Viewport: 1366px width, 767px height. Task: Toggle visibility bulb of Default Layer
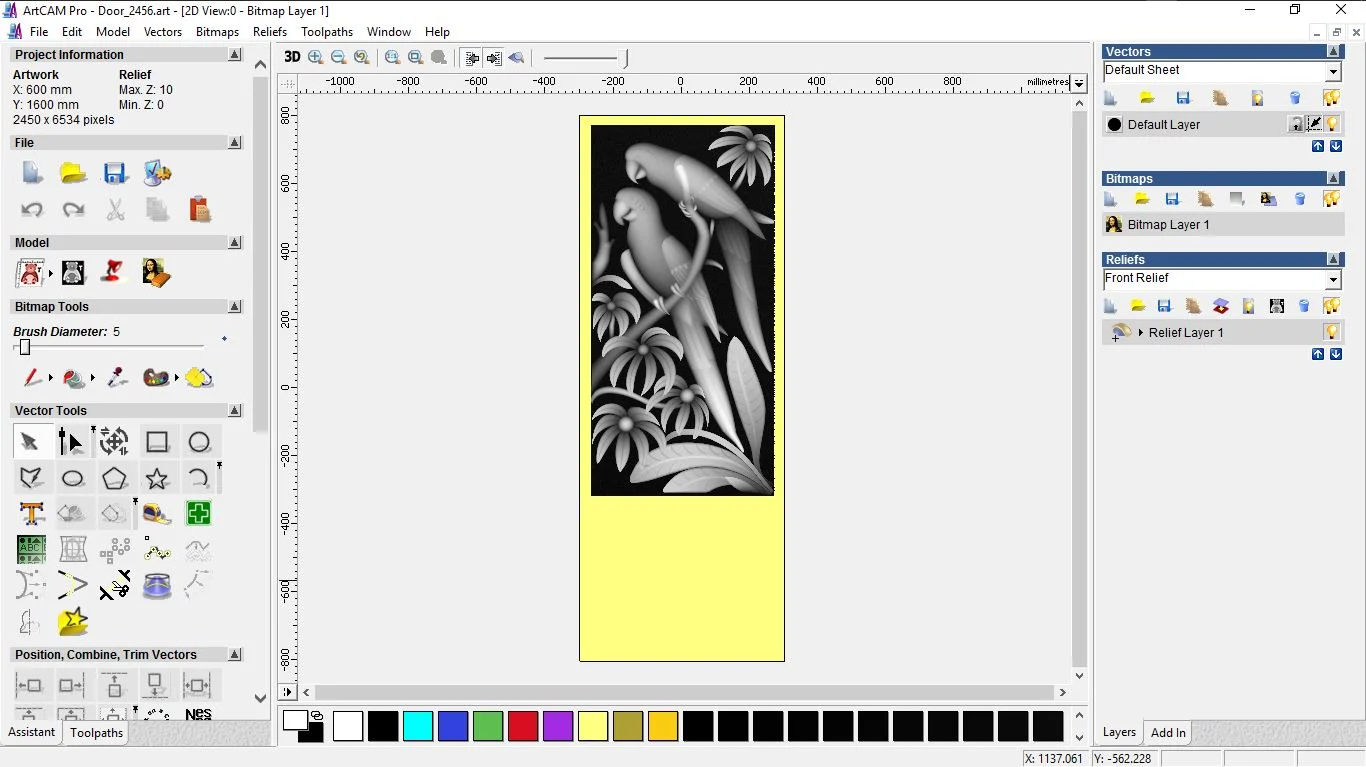tap(1333, 124)
